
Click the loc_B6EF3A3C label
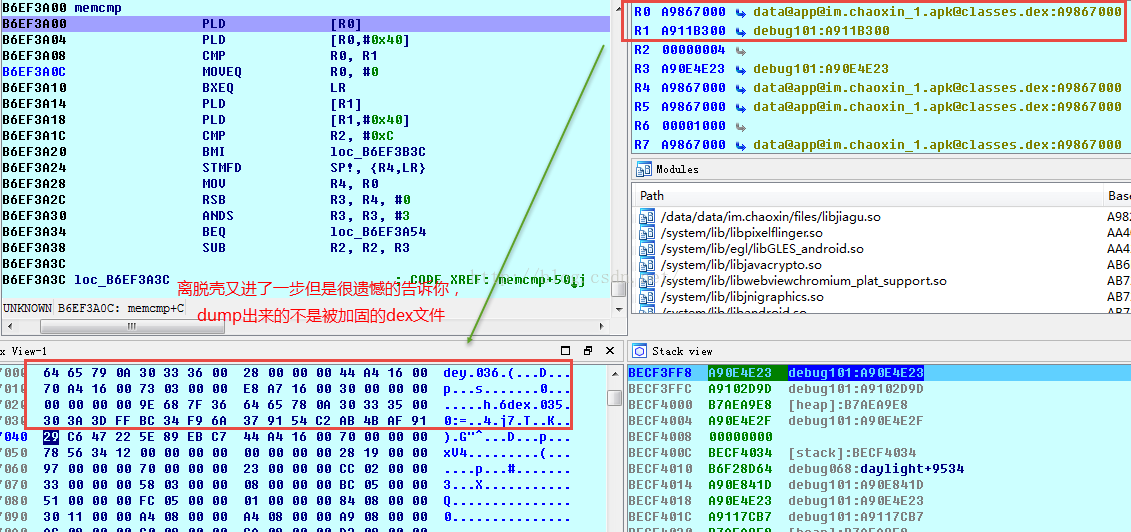click(122, 280)
